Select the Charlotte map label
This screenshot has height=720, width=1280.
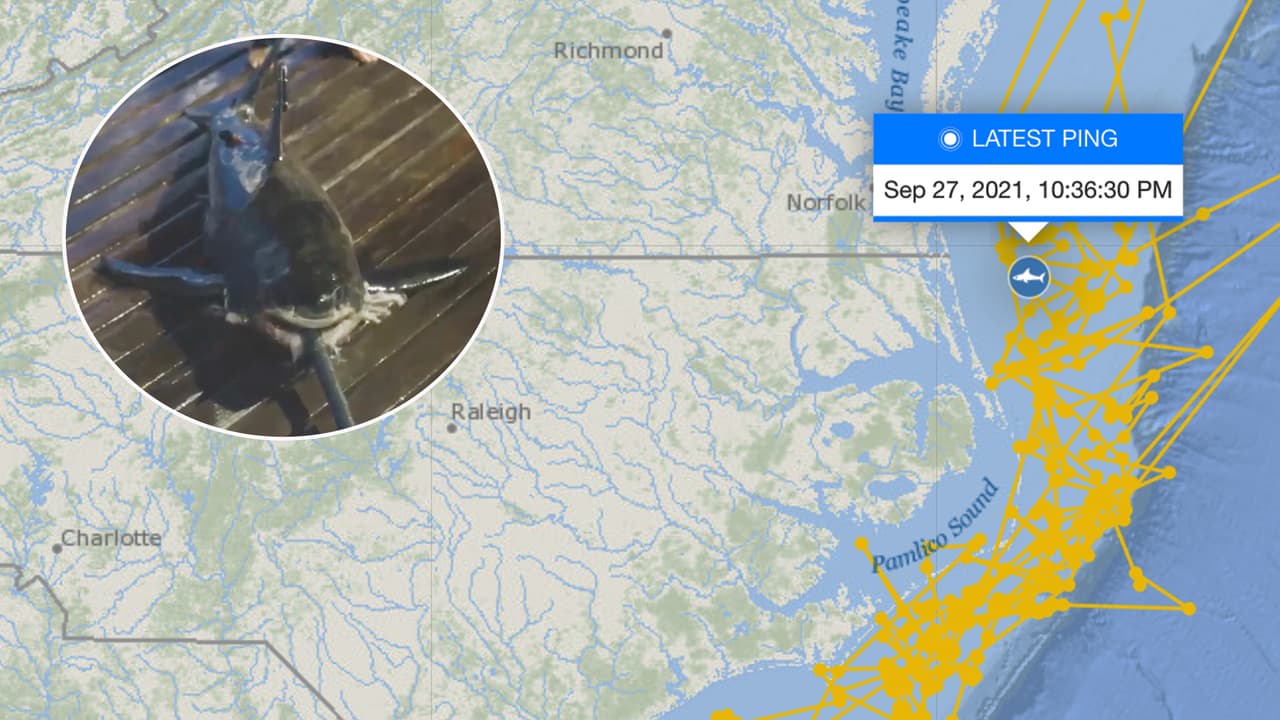111,538
